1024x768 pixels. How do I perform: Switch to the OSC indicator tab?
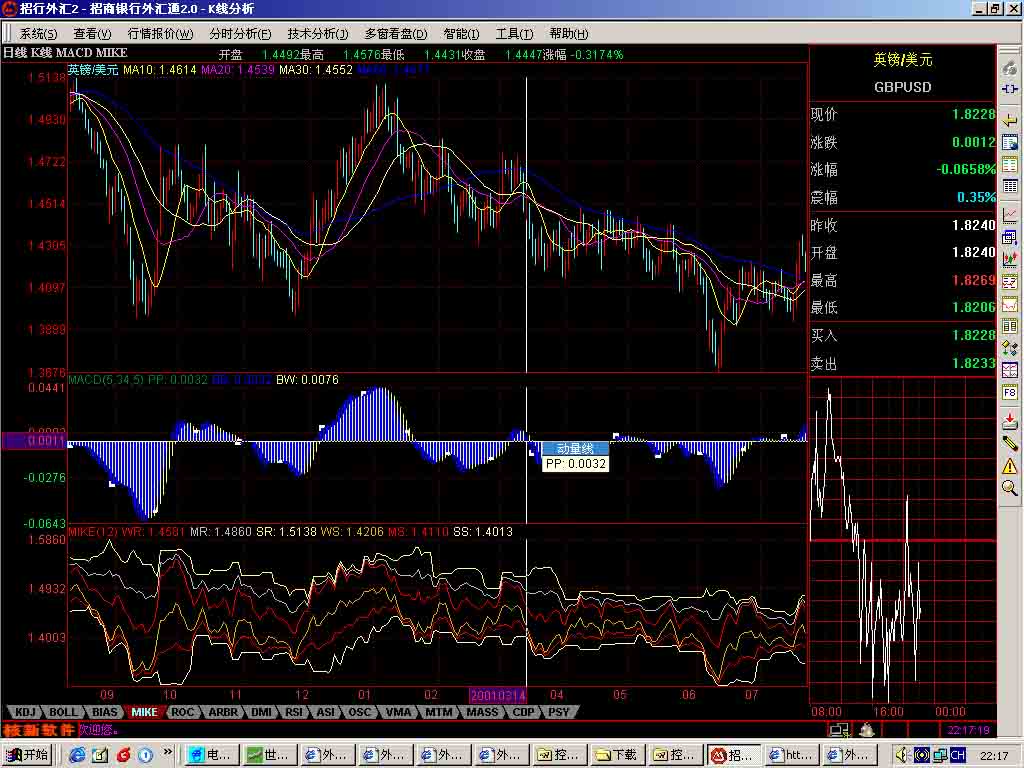[x=359, y=712]
